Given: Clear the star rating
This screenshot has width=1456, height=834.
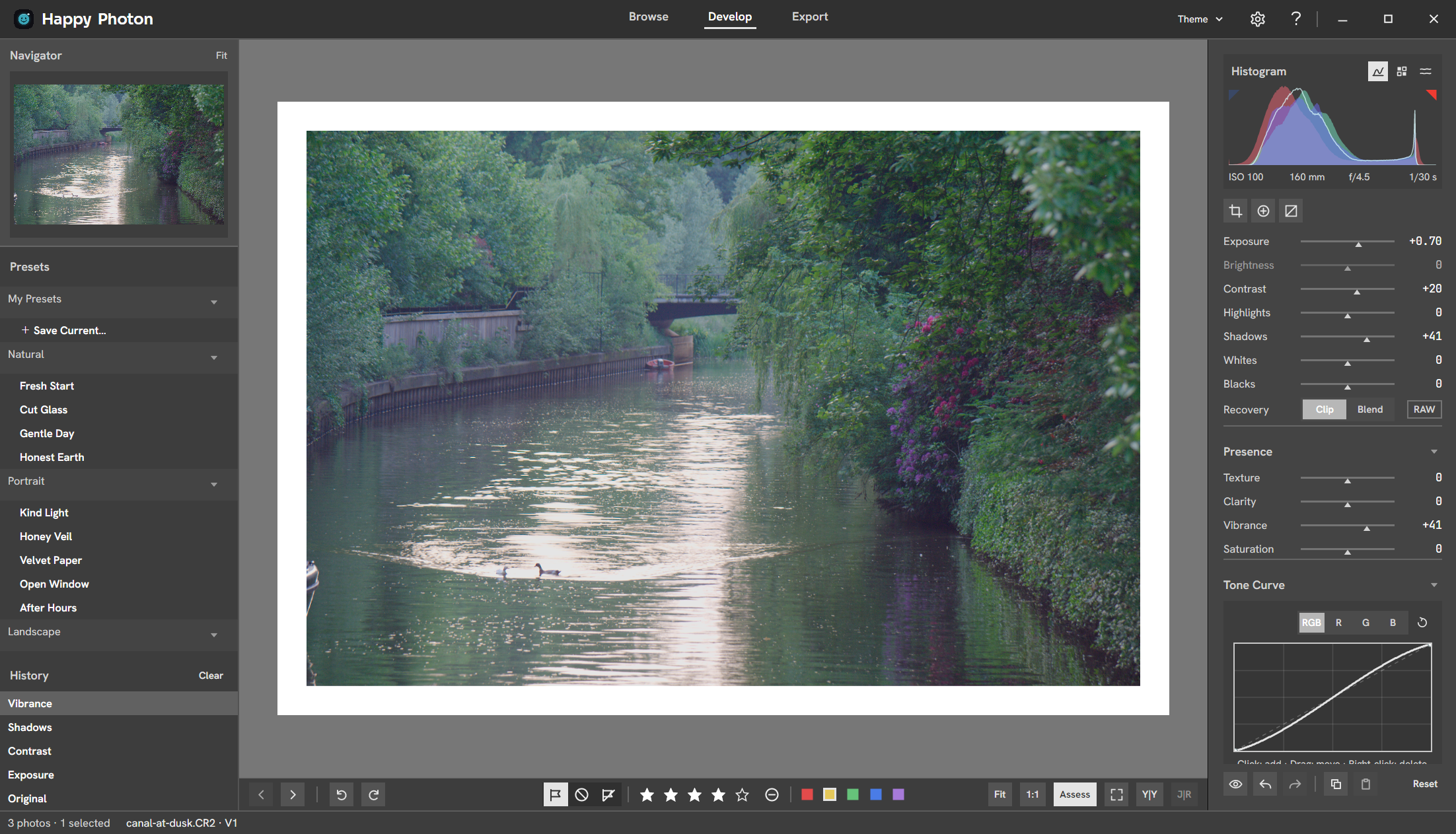Looking at the screenshot, I should pyautogui.click(x=772, y=794).
